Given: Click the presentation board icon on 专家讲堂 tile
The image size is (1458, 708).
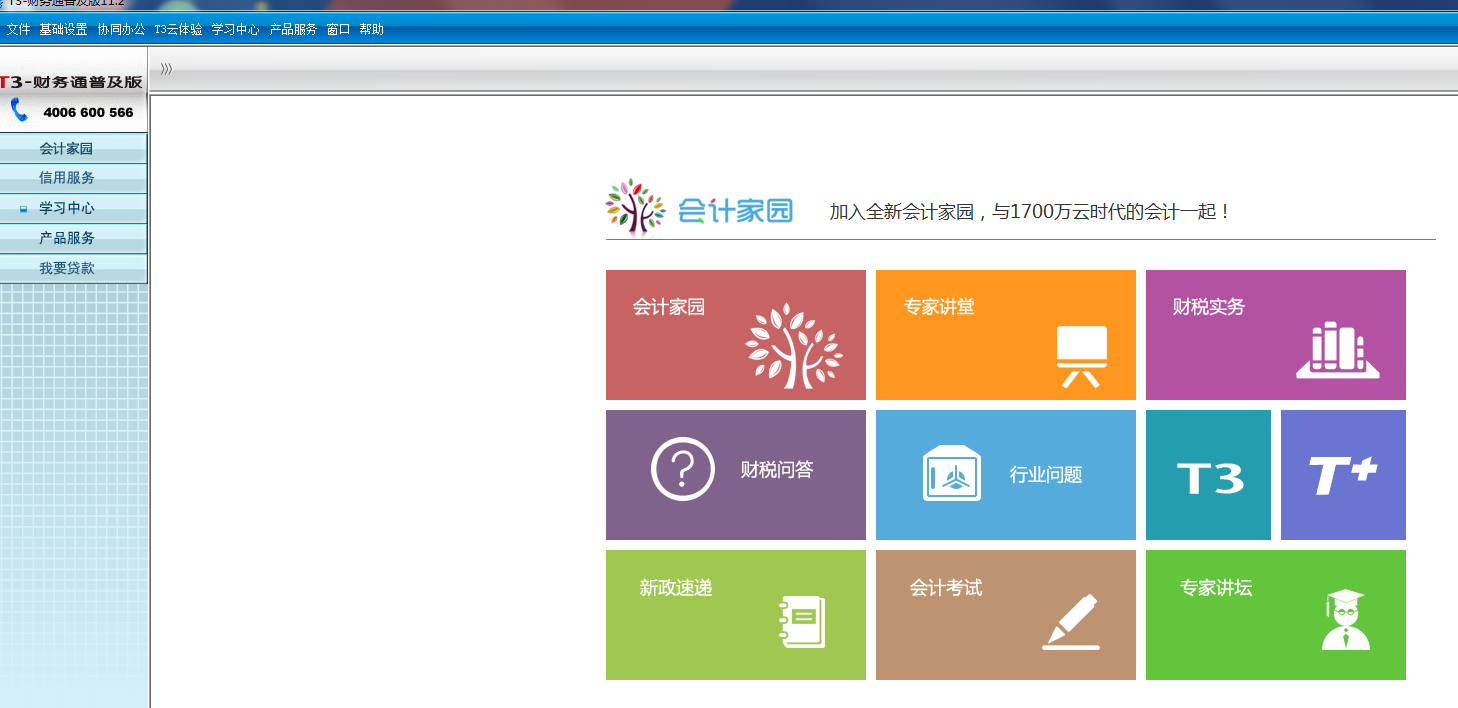Looking at the screenshot, I should (x=1081, y=356).
